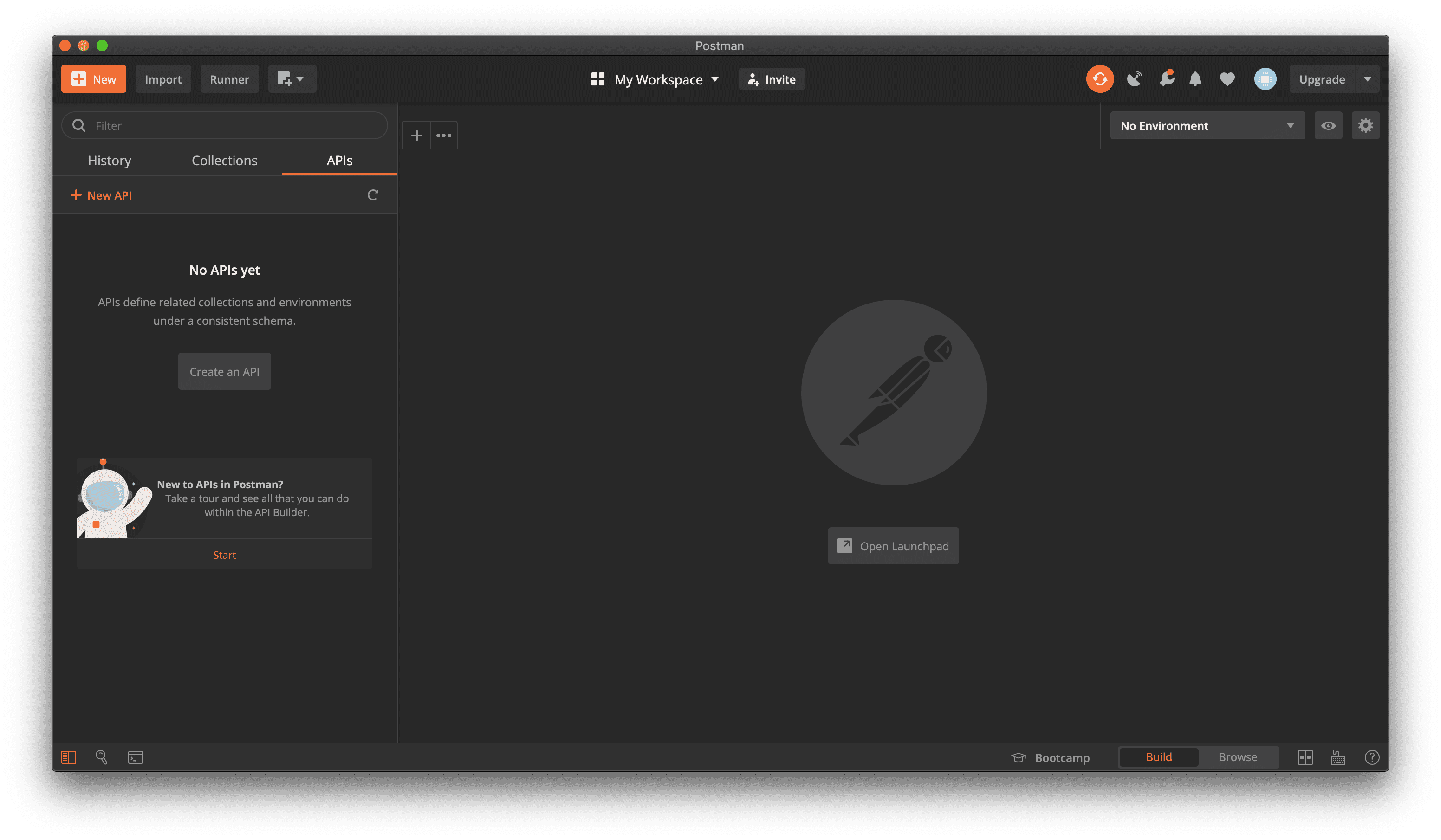
Task: Open the help question mark icon
Action: 1372,757
